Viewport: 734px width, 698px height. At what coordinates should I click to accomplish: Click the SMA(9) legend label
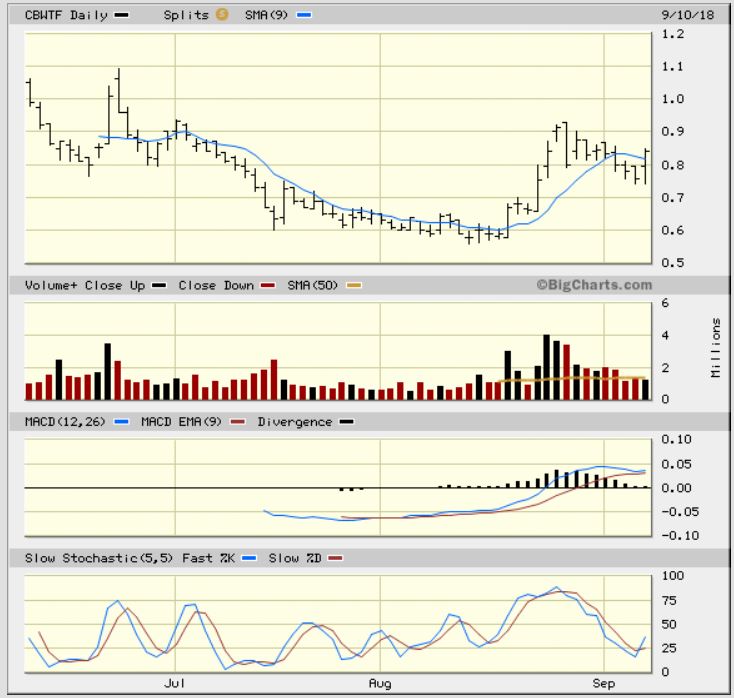point(266,15)
